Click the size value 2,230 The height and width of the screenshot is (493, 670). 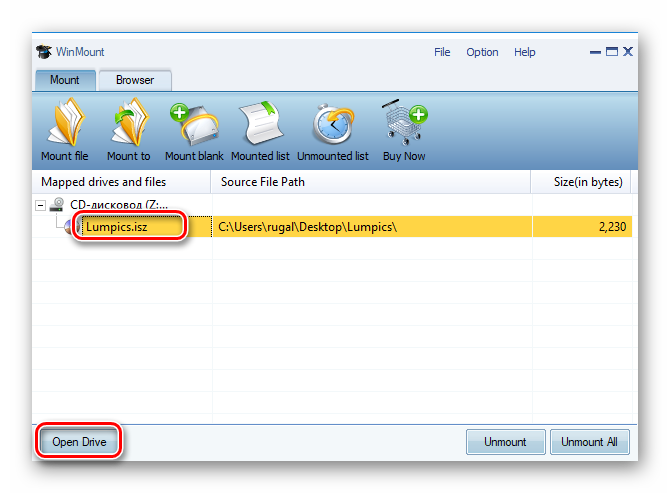(x=612, y=227)
